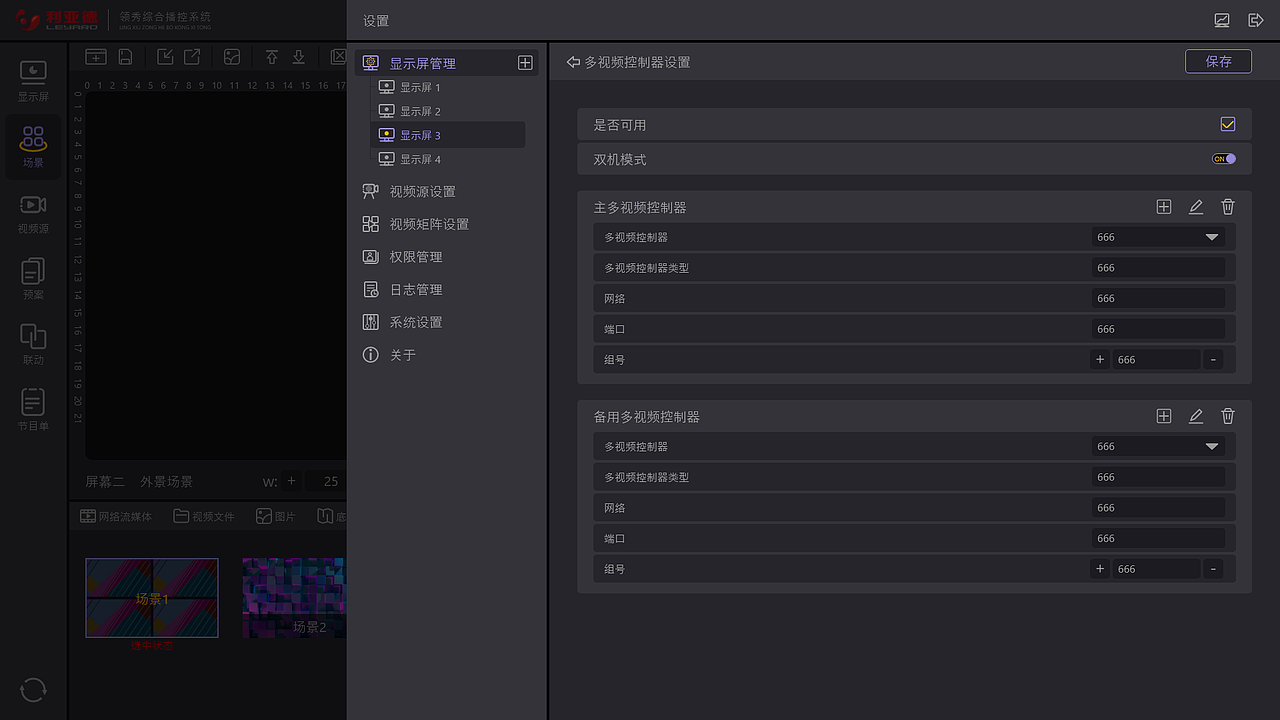
Task: Click the exit icon in the settings header
Action: (1256, 20)
